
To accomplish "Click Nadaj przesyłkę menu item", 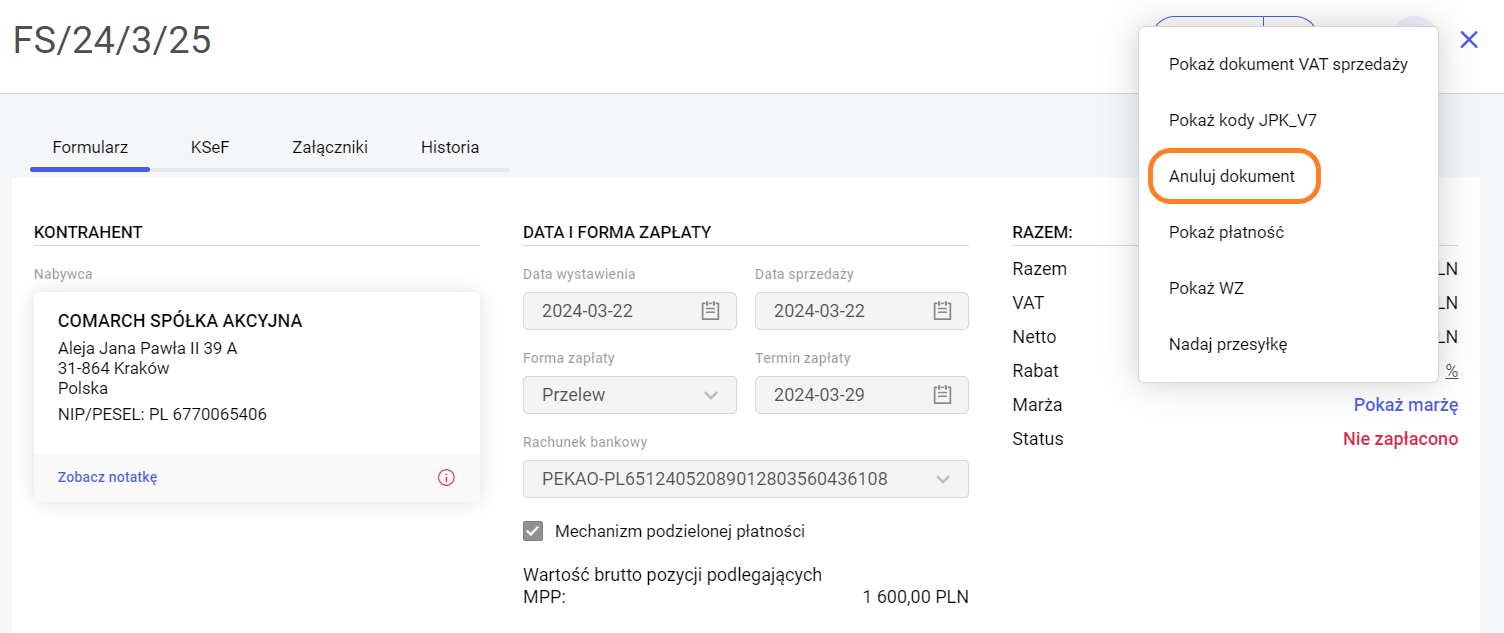I will click(1228, 344).
